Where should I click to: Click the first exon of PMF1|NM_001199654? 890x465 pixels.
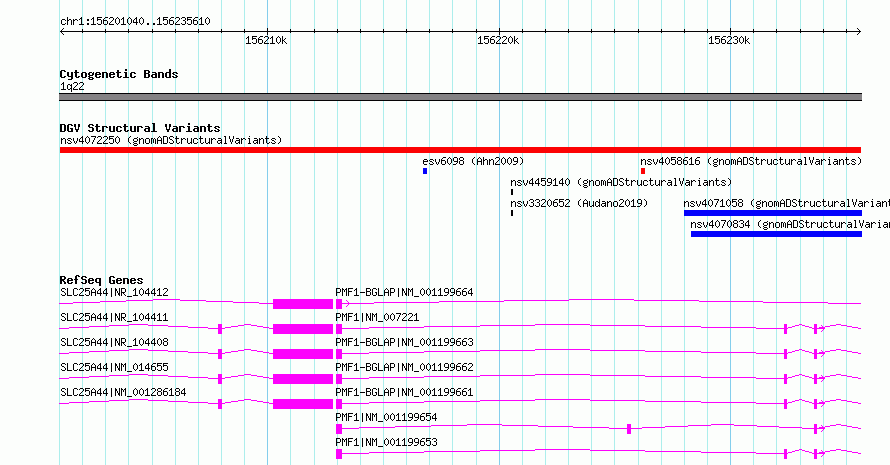pos(339,429)
